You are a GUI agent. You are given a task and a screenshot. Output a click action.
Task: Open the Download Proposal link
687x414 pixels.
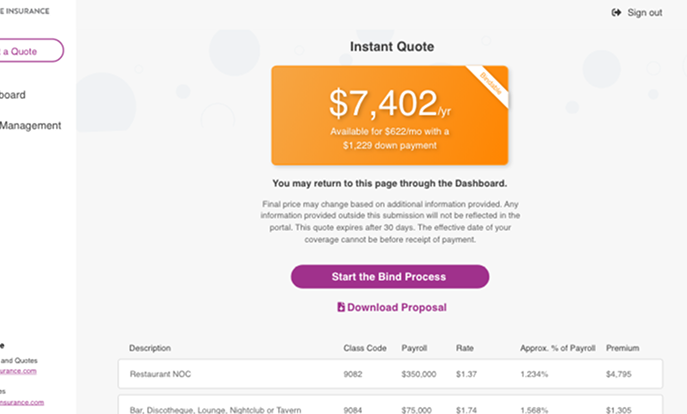[x=392, y=308]
